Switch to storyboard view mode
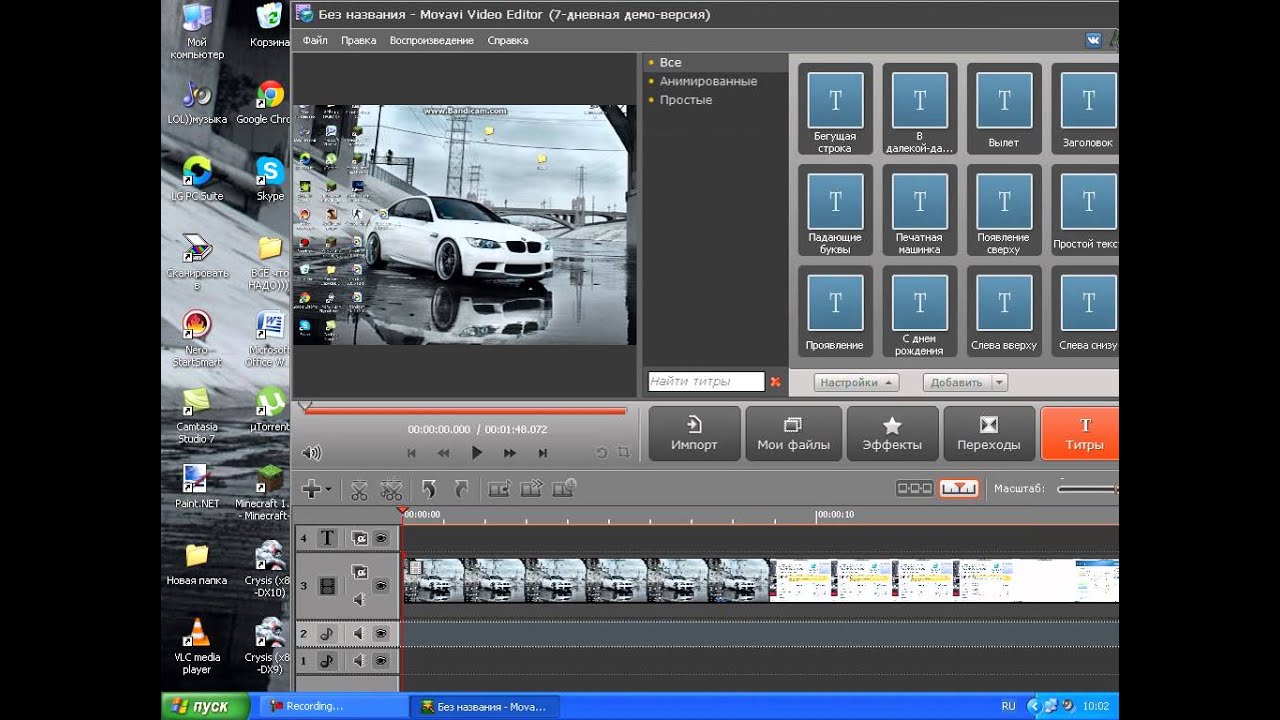The width and height of the screenshot is (1280, 720). click(x=914, y=488)
